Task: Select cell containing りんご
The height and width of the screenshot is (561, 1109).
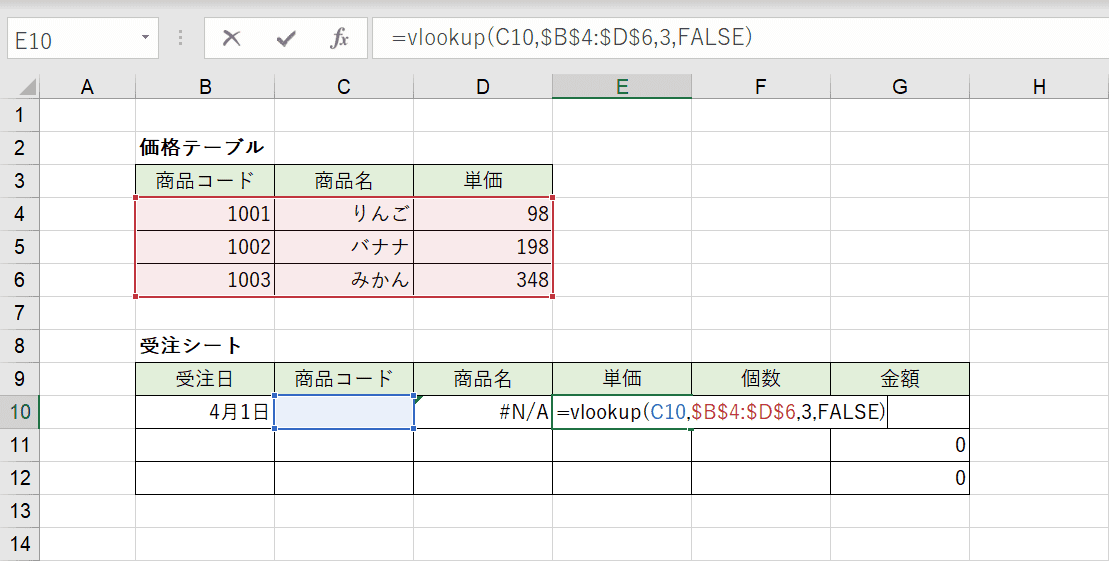Action: pyautogui.click(x=344, y=214)
